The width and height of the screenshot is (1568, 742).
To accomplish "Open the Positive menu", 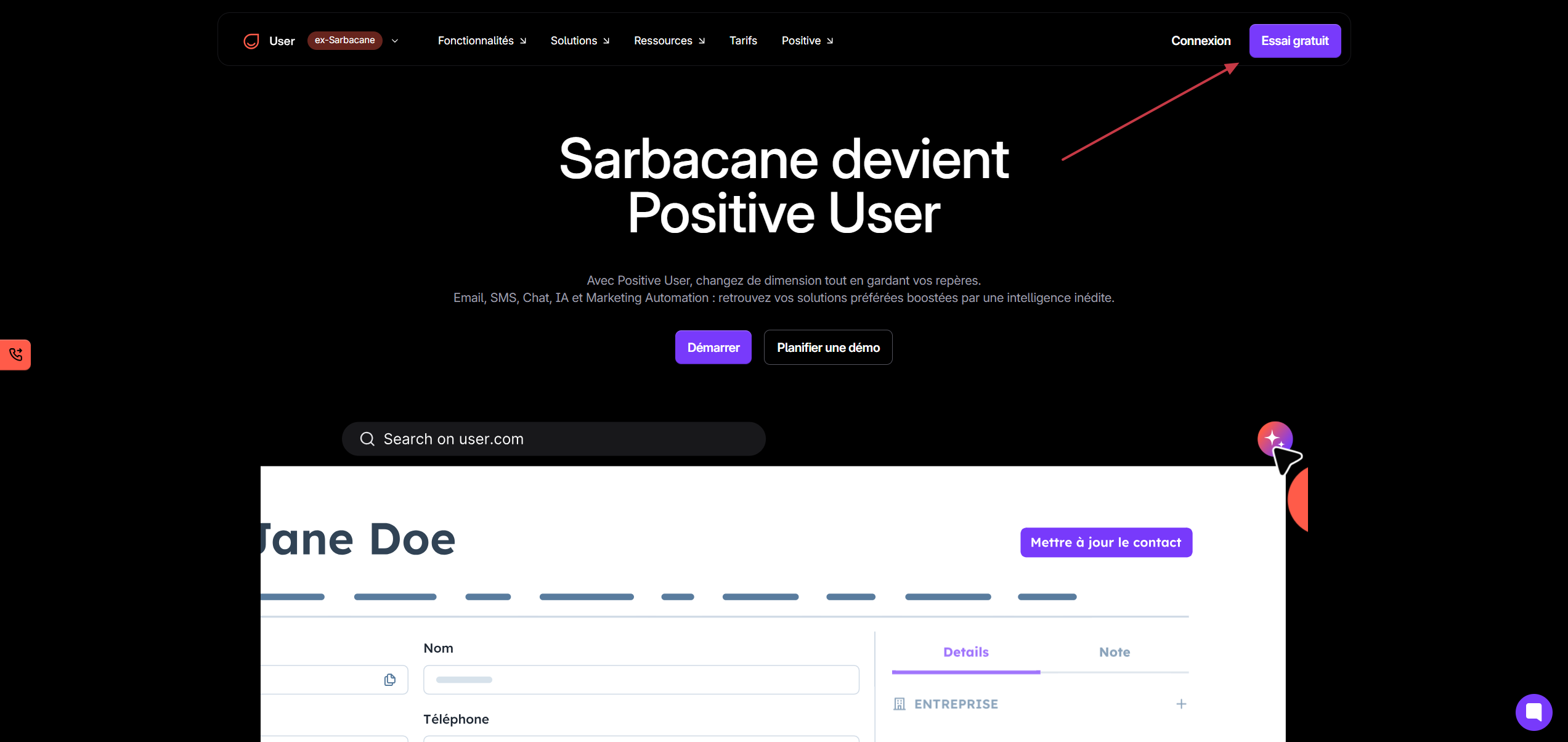I will click(807, 41).
